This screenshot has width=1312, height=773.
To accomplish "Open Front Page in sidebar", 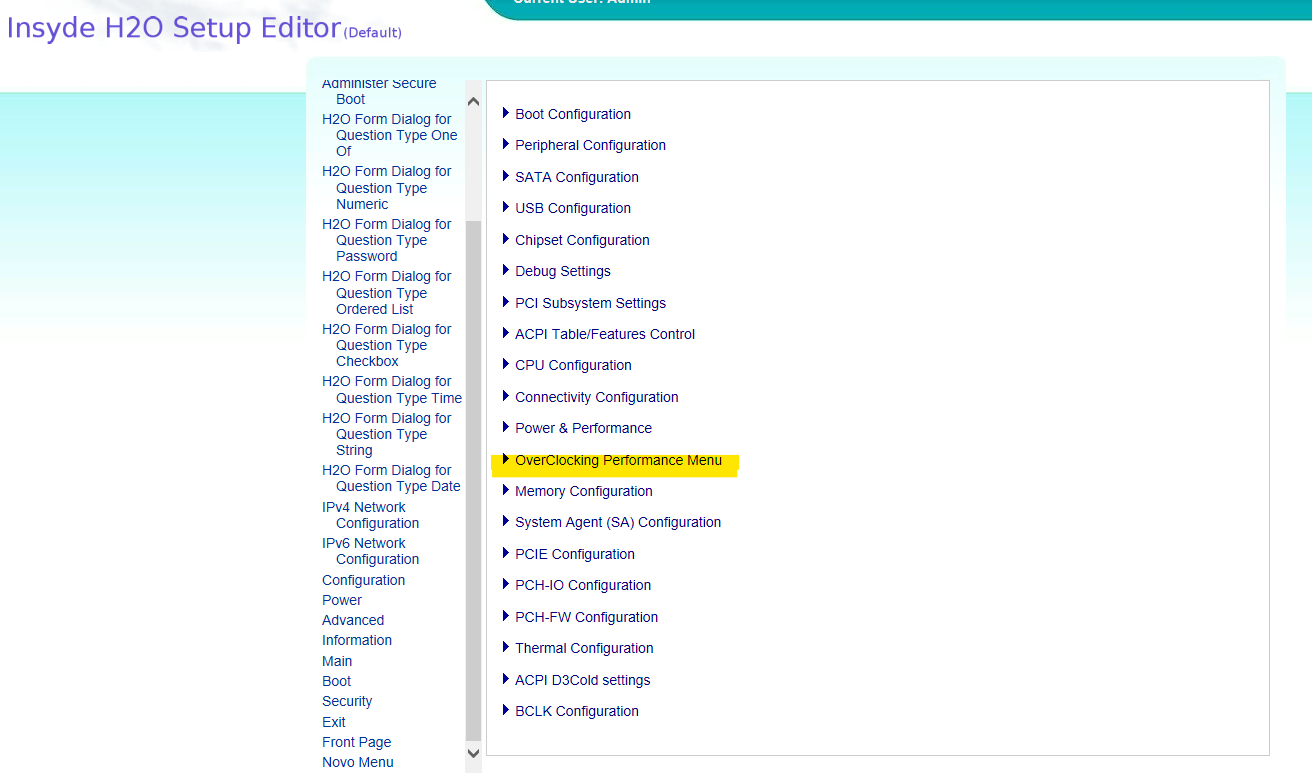I will point(356,742).
